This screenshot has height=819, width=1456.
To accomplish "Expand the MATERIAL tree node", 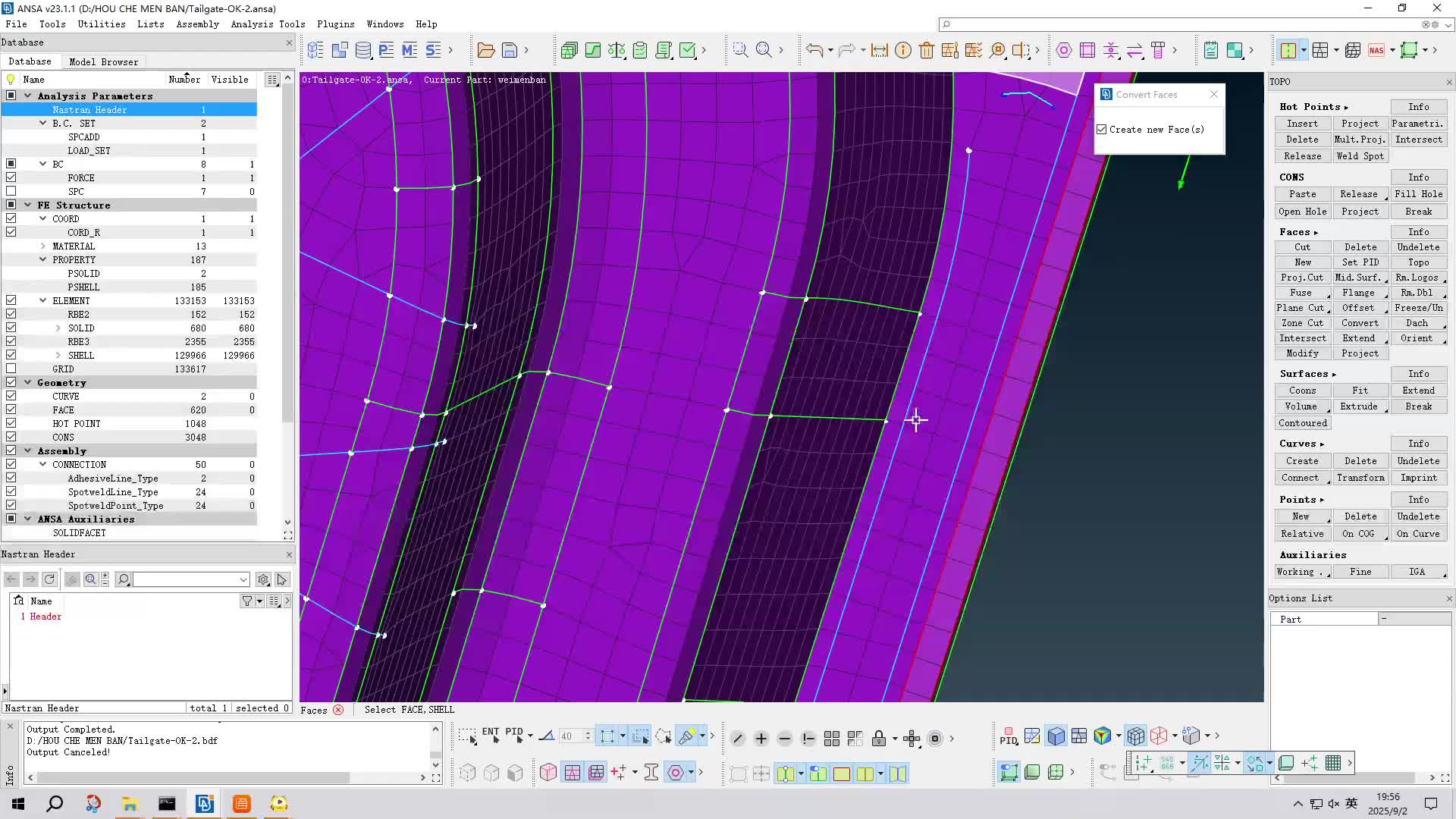I will pos(43,246).
